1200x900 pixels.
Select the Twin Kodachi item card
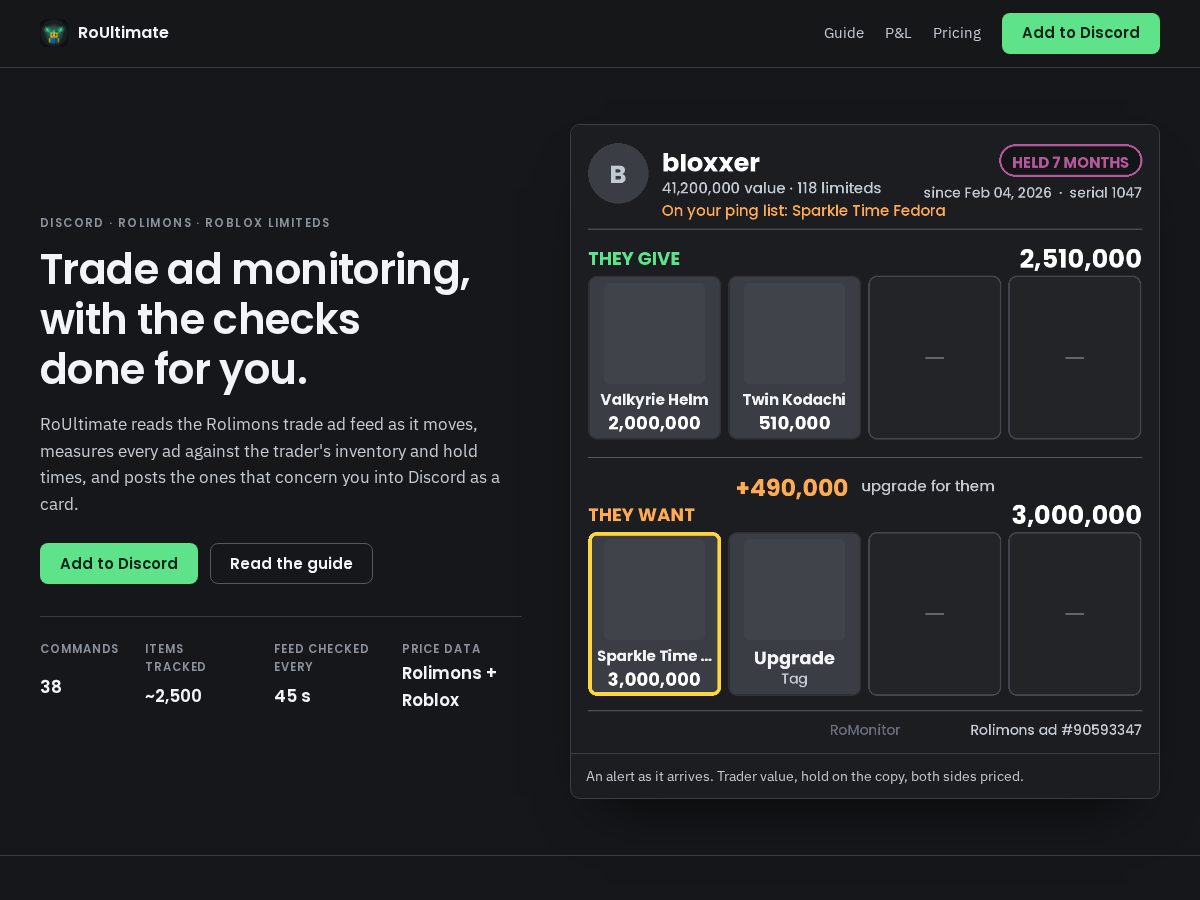794,358
